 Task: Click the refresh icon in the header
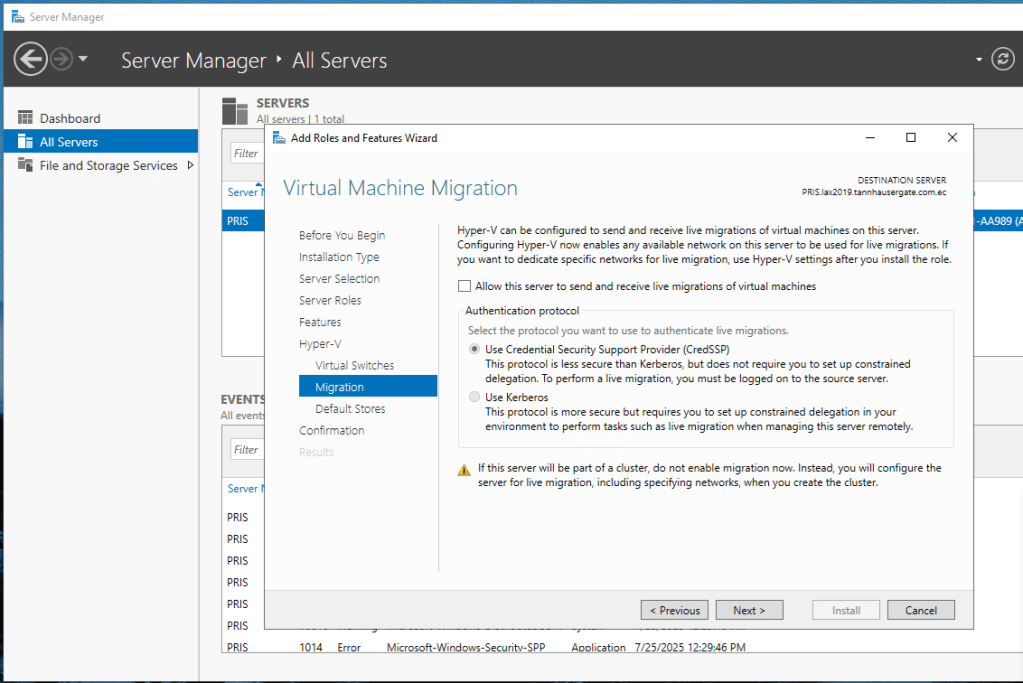(x=1002, y=60)
